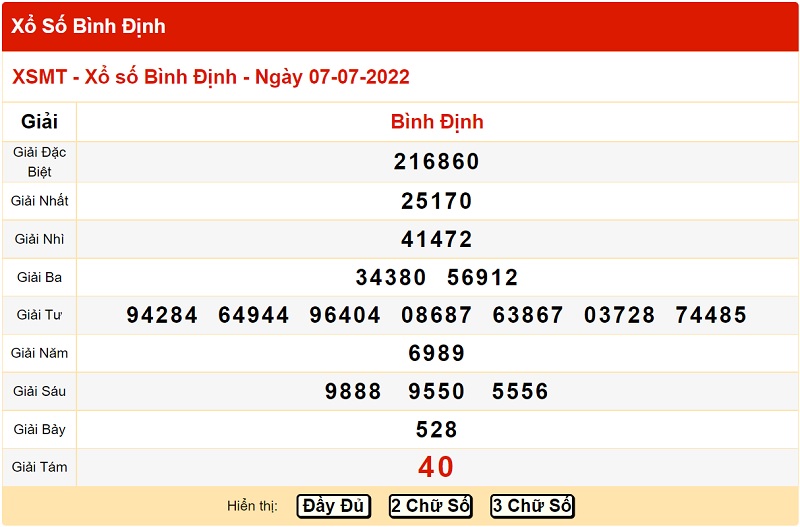Click the 'Giải Đặc Biệt' row label
This screenshot has width=800, height=527.
pos(39,162)
